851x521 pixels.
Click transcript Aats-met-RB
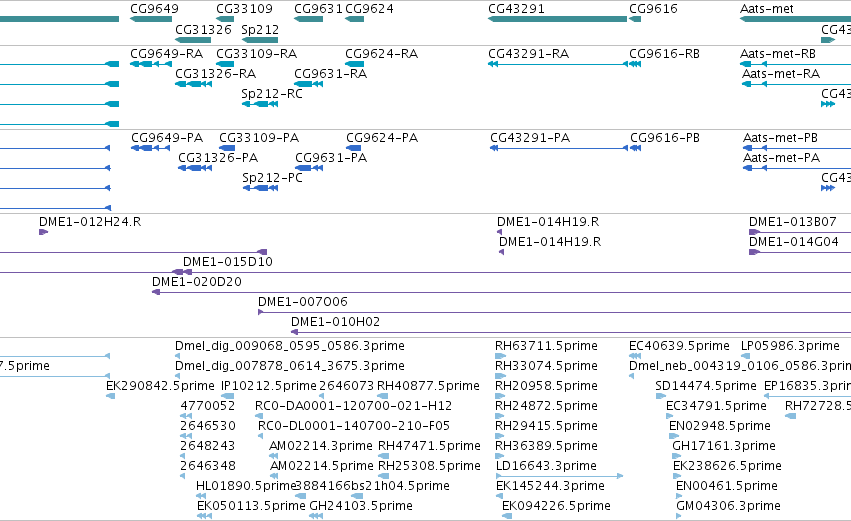tap(778, 54)
